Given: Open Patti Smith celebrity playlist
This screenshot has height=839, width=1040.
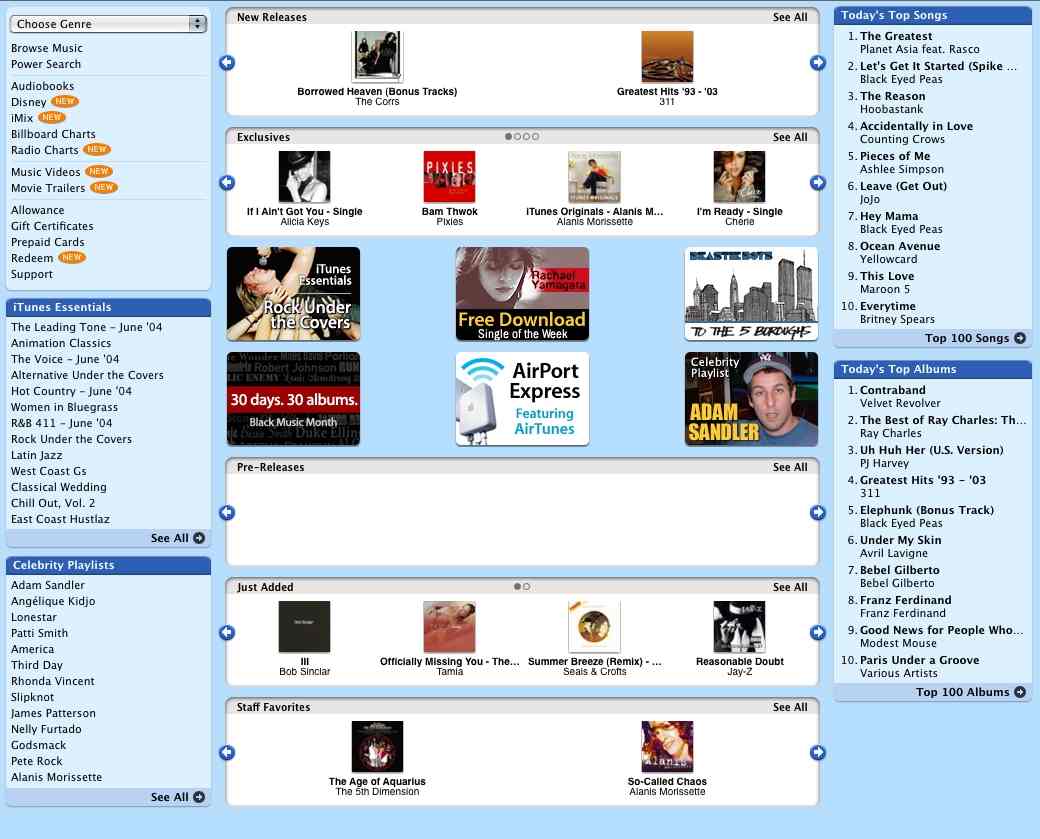Looking at the screenshot, I should [39, 633].
